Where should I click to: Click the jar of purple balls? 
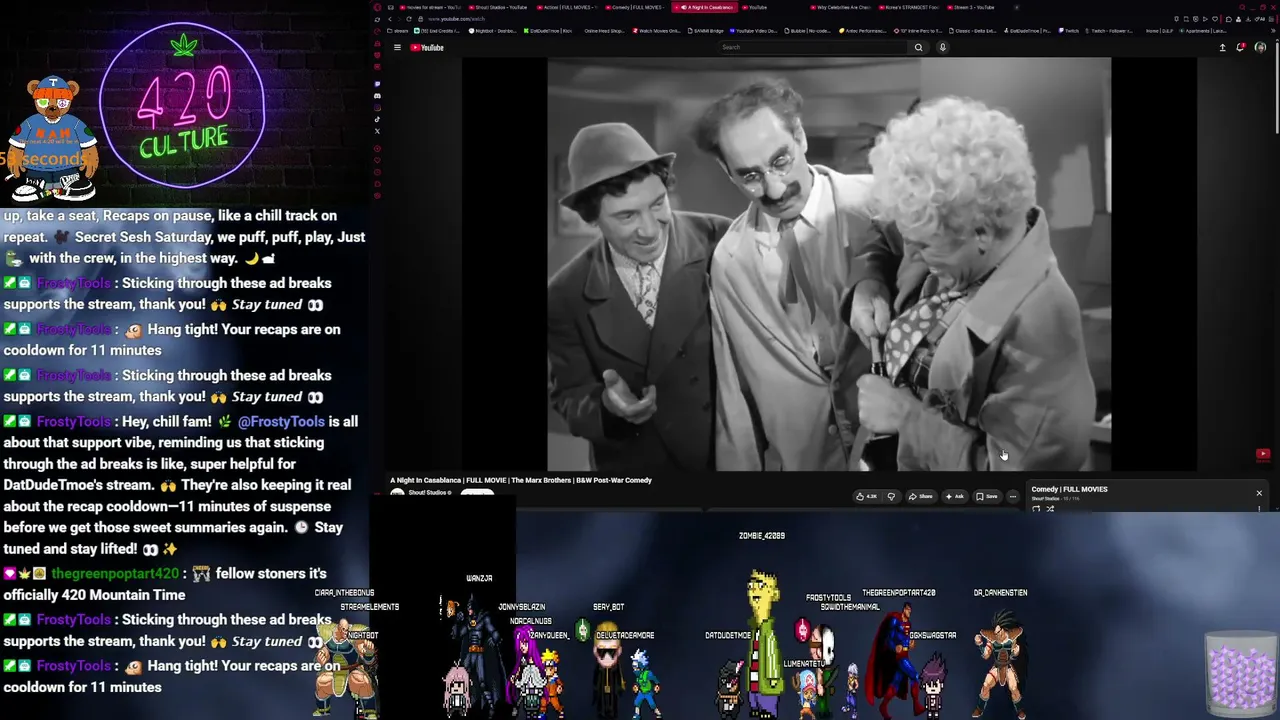click(1241, 674)
